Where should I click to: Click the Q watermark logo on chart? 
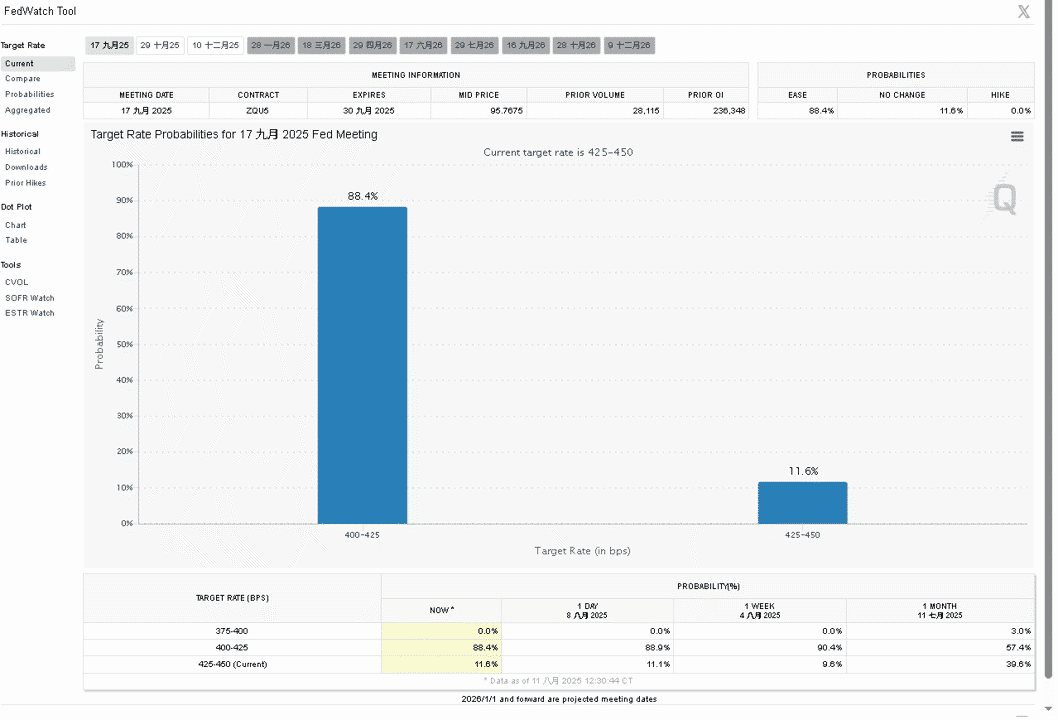1003,198
